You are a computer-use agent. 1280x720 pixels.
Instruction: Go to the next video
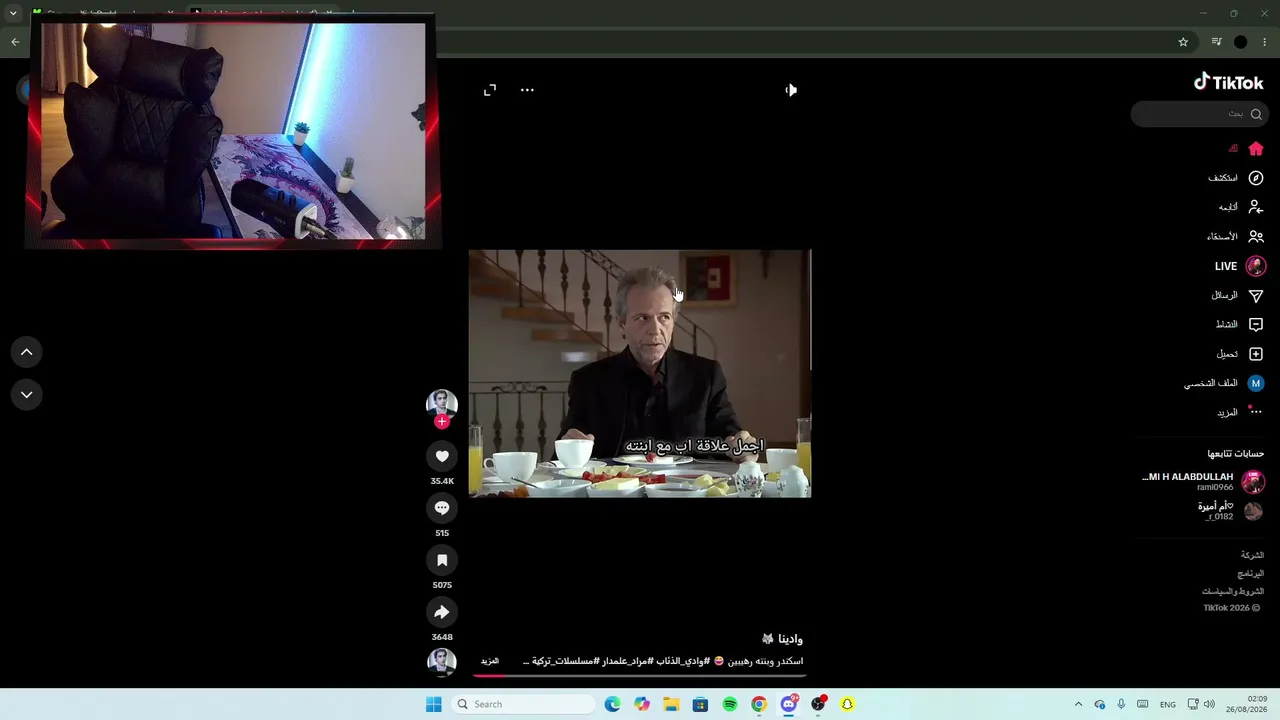(x=27, y=395)
